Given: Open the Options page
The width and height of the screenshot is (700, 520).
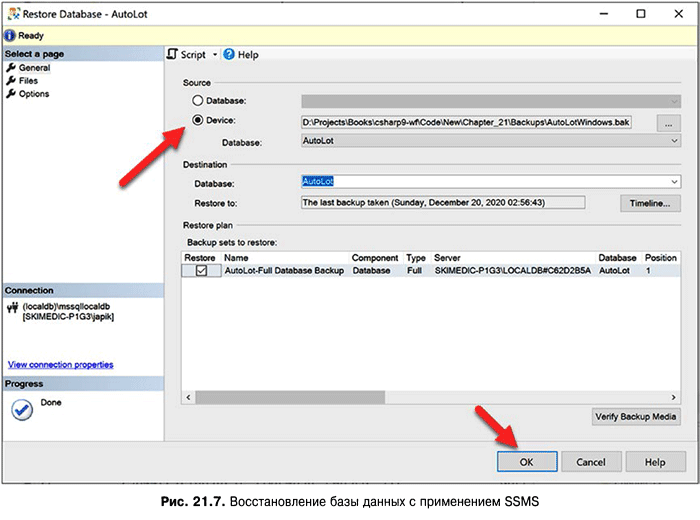Looking at the screenshot, I should tap(34, 94).
